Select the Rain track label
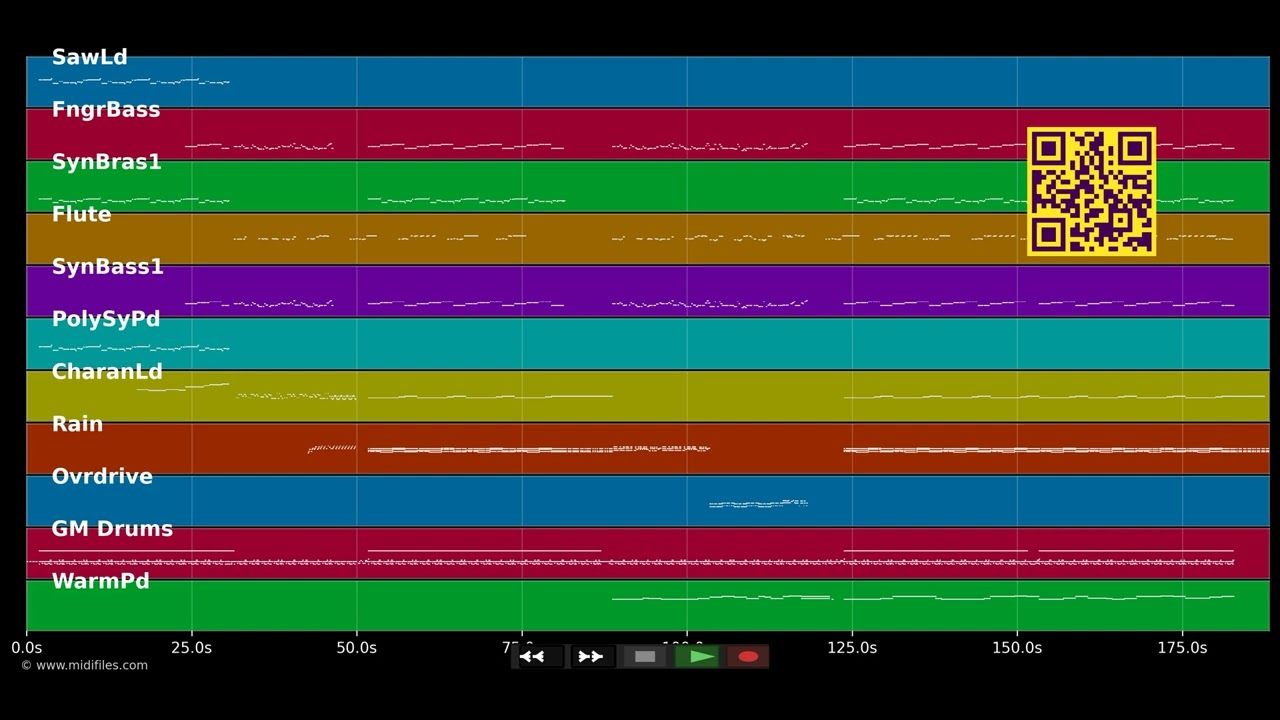Image resolution: width=1280 pixels, height=720 pixels. point(77,424)
